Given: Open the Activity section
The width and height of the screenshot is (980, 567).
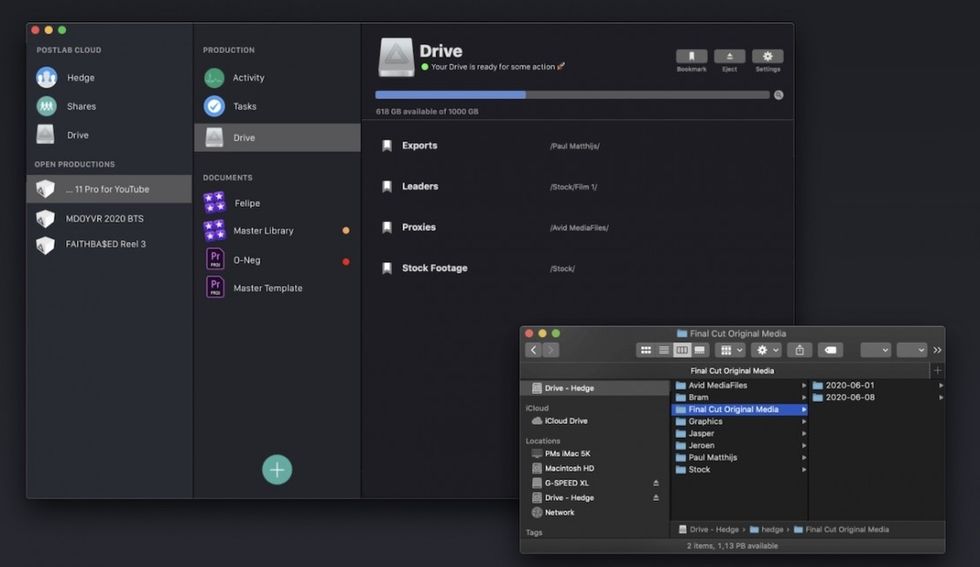Looking at the screenshot, I should click(x=248, y=78).
